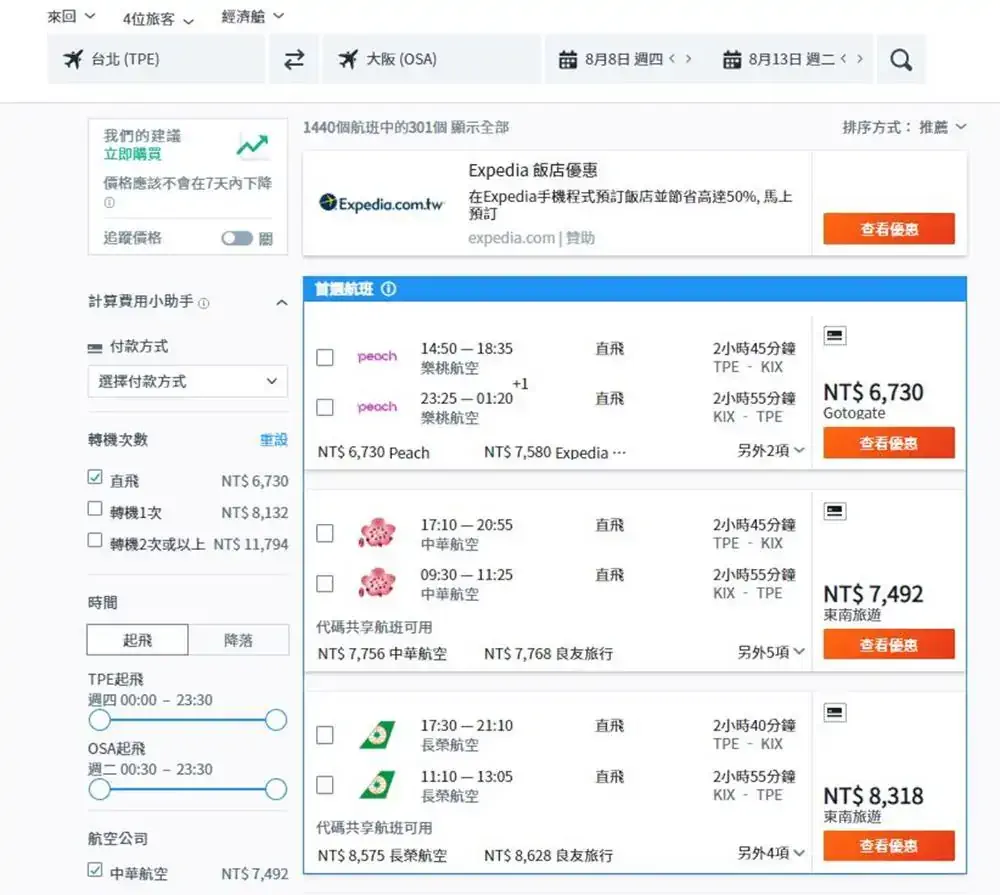
Task: Go to next day for 8月13日 return
Action: pos(860,59)
